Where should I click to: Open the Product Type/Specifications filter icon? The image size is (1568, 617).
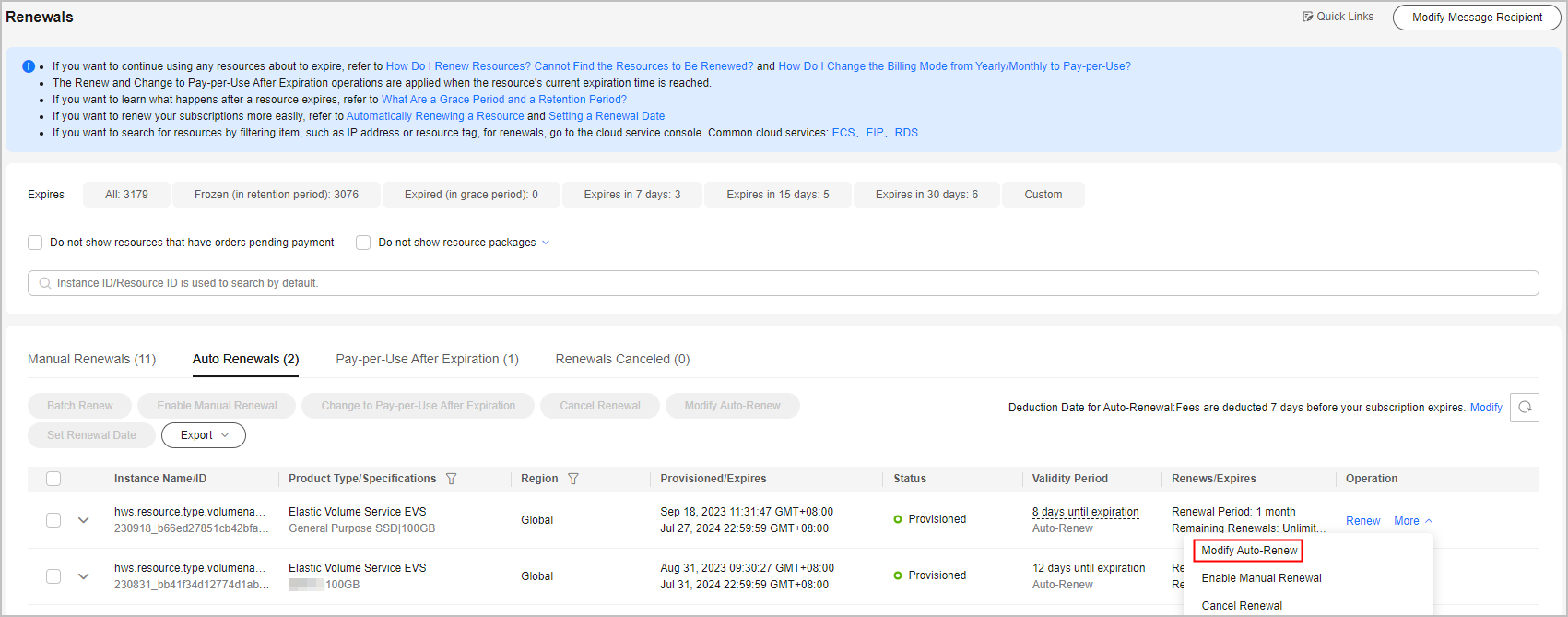pyautogui.click(x=452, y=479)
